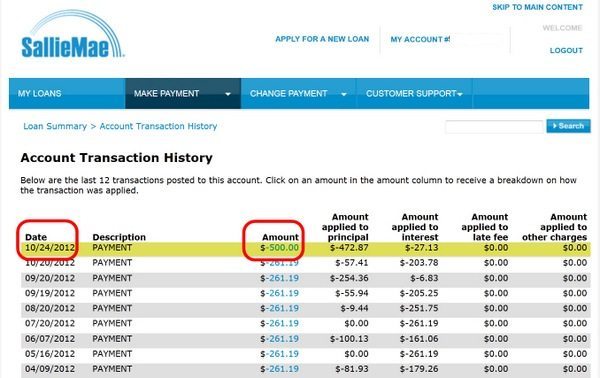Click Account Transaction History breadcrumb link
The width and height of the screenshot is (600, 378).
(158, 126)
